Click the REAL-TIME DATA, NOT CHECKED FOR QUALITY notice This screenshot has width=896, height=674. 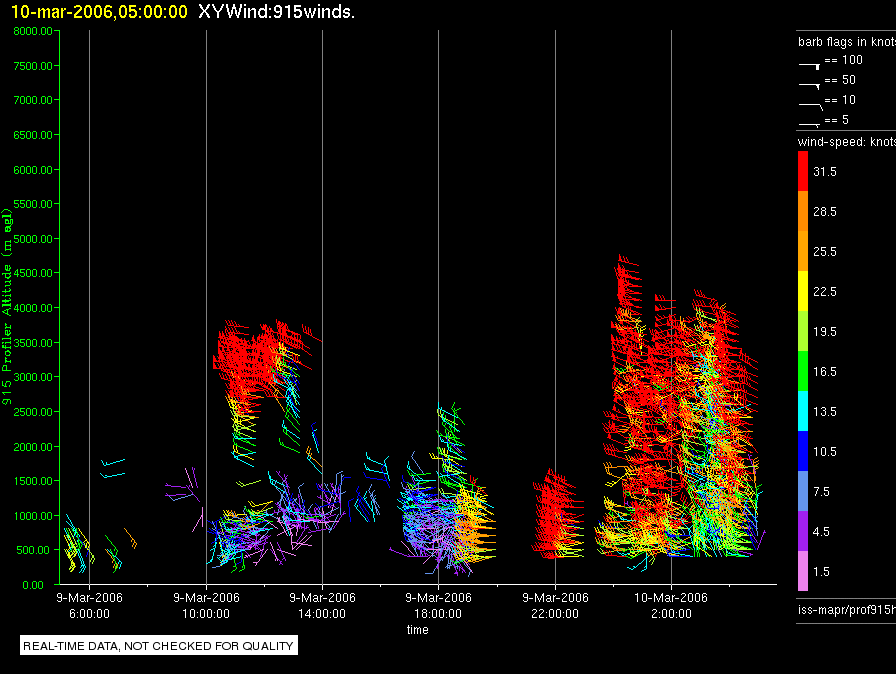coord(158,645)
